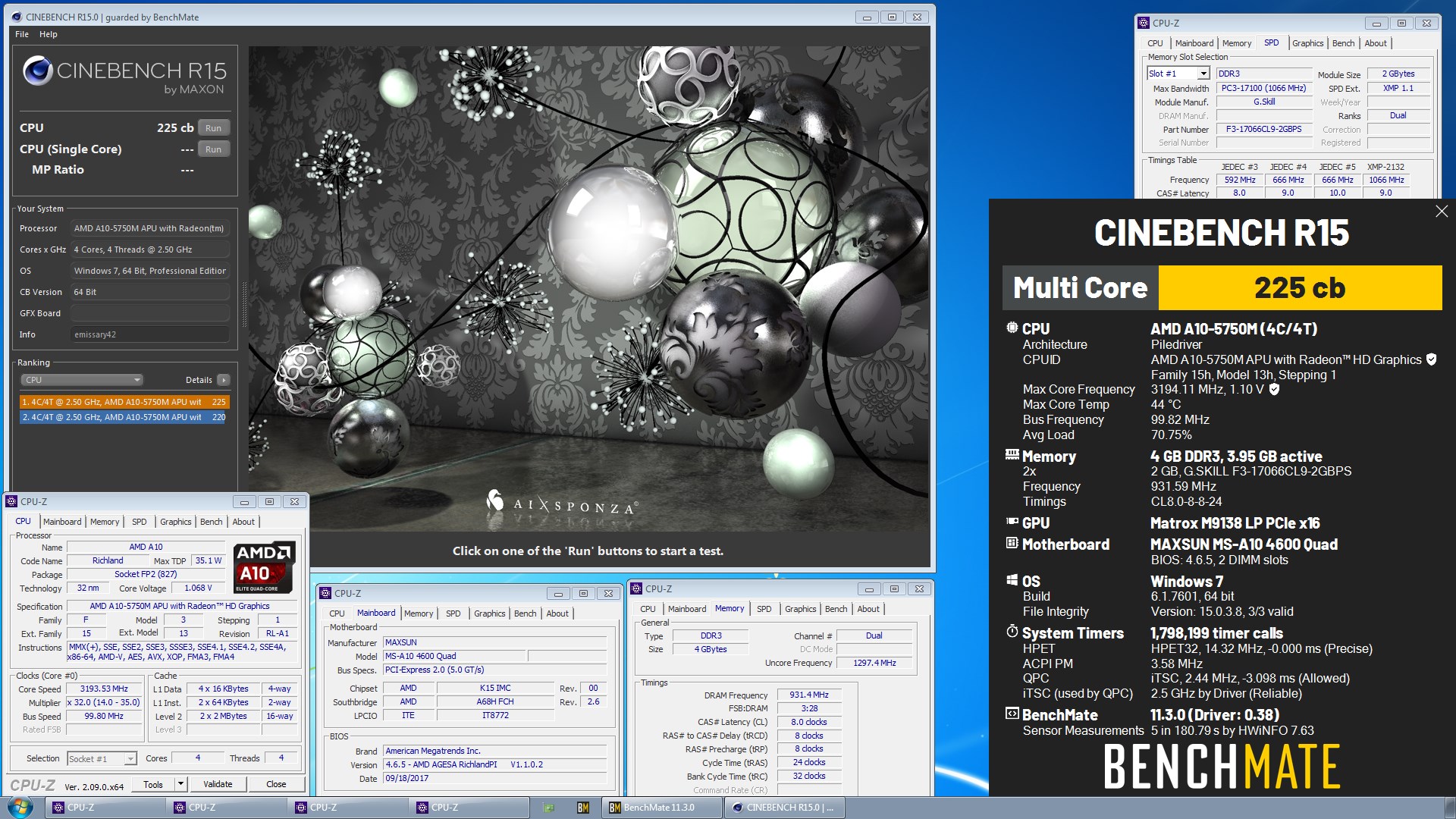Open the Socket #1 selection dropdown
Viewport: 1456px width, 819px height.
coord(130,758)
